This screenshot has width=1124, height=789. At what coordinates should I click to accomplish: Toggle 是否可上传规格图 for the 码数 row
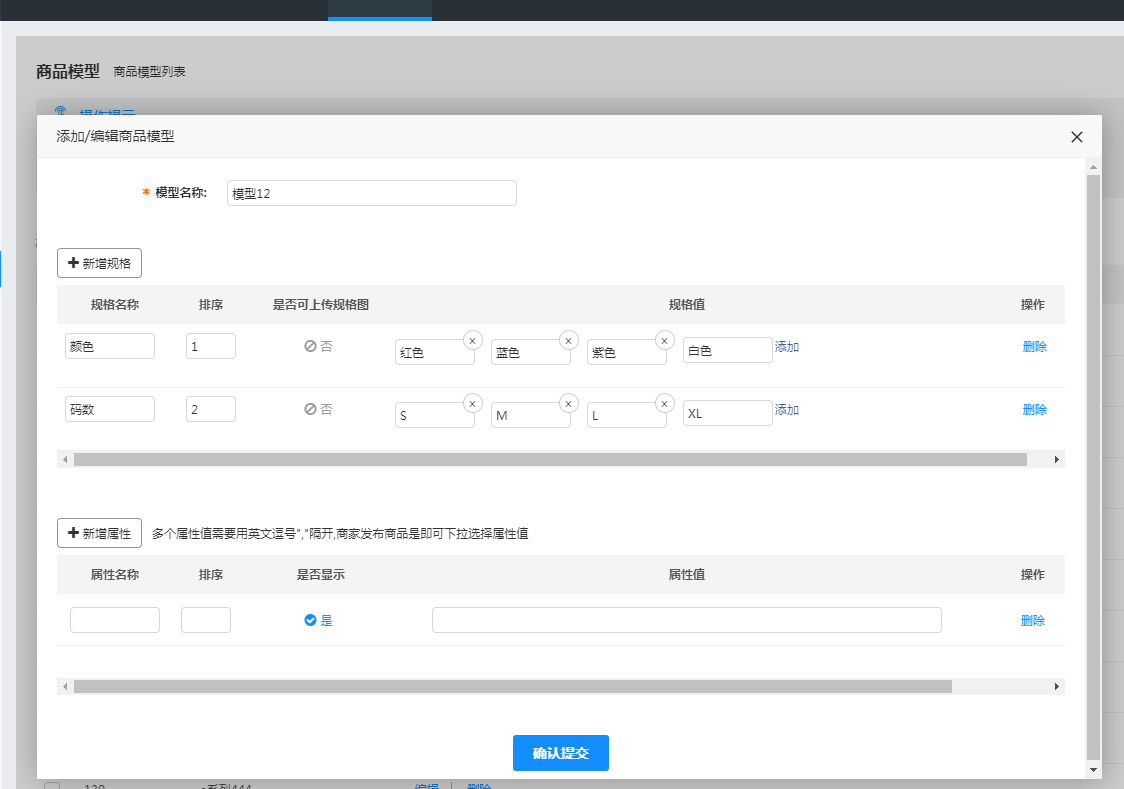click(319, 409)
